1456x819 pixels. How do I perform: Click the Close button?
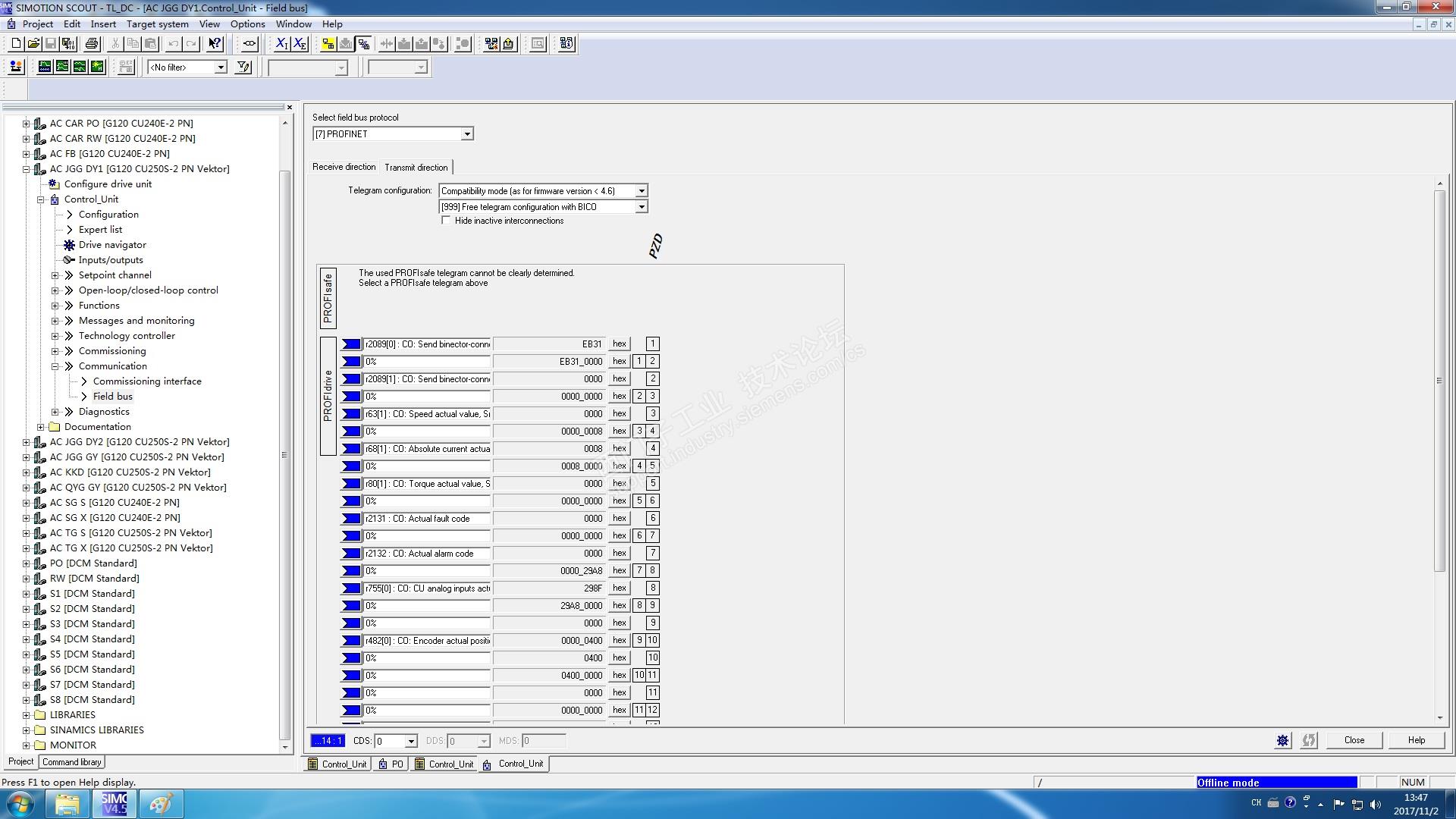(x=1354, y=740)
